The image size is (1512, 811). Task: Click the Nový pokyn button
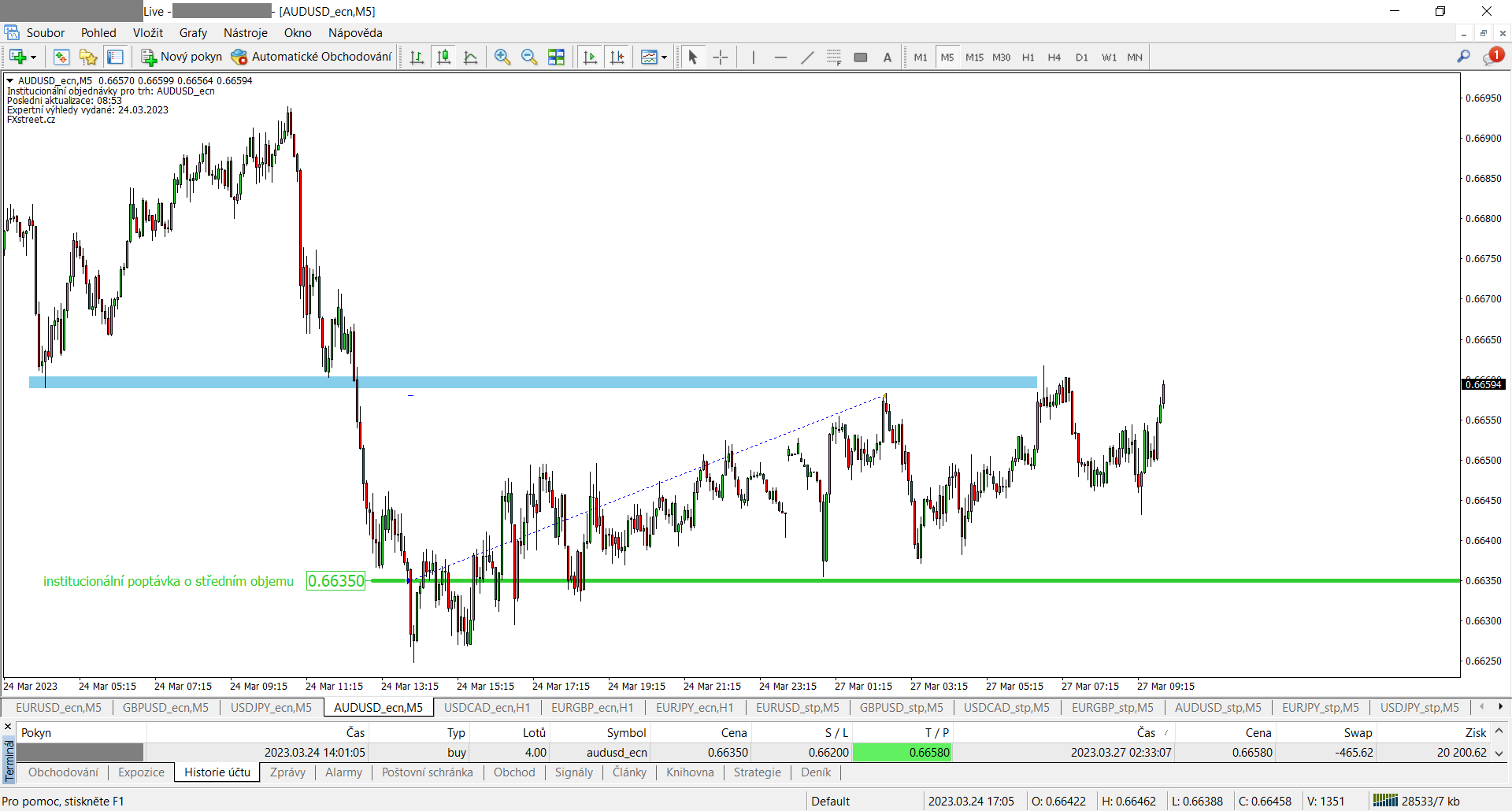click(x=182, y=57)
